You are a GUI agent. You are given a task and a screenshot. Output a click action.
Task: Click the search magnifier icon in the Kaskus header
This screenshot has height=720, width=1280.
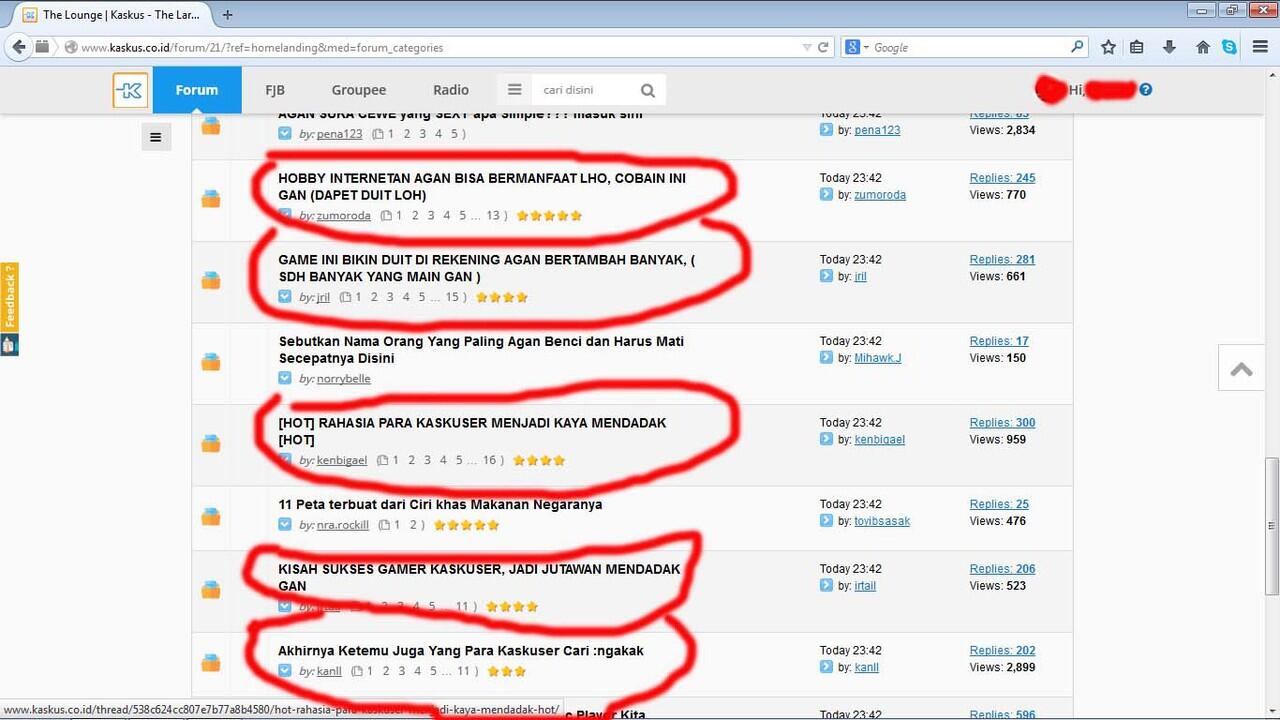[x=648, y=90]
